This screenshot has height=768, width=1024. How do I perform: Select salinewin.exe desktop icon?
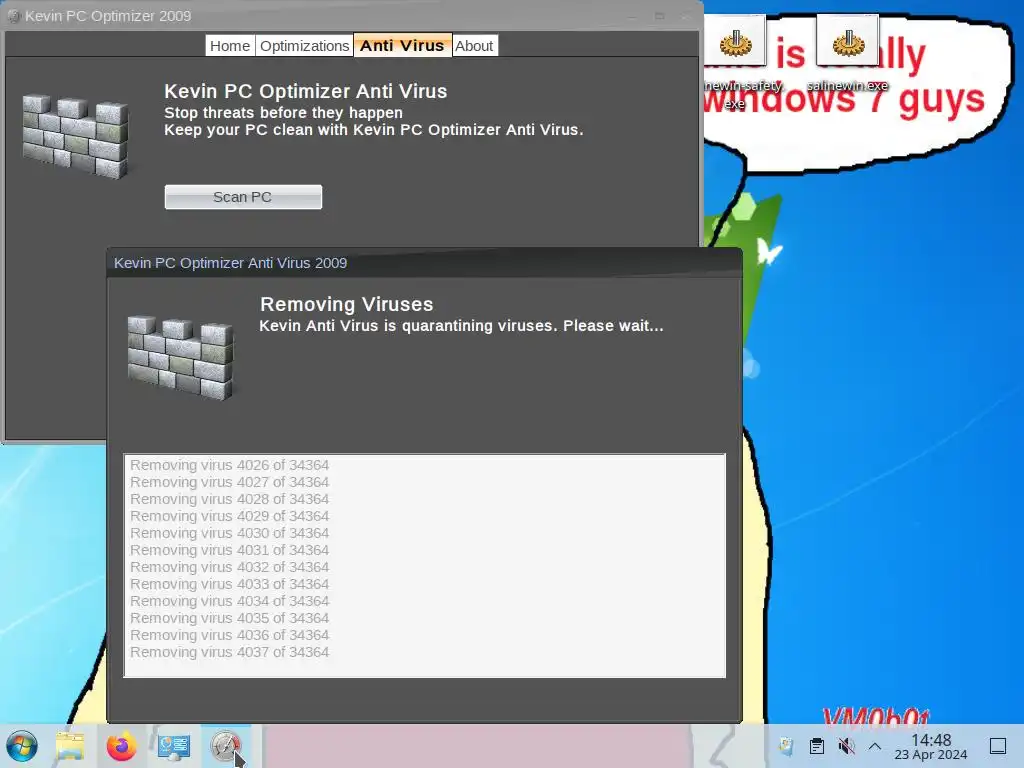coord(848,55)
